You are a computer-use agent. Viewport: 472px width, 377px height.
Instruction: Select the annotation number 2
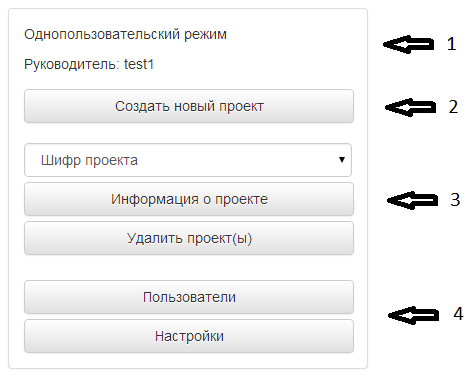453,107
